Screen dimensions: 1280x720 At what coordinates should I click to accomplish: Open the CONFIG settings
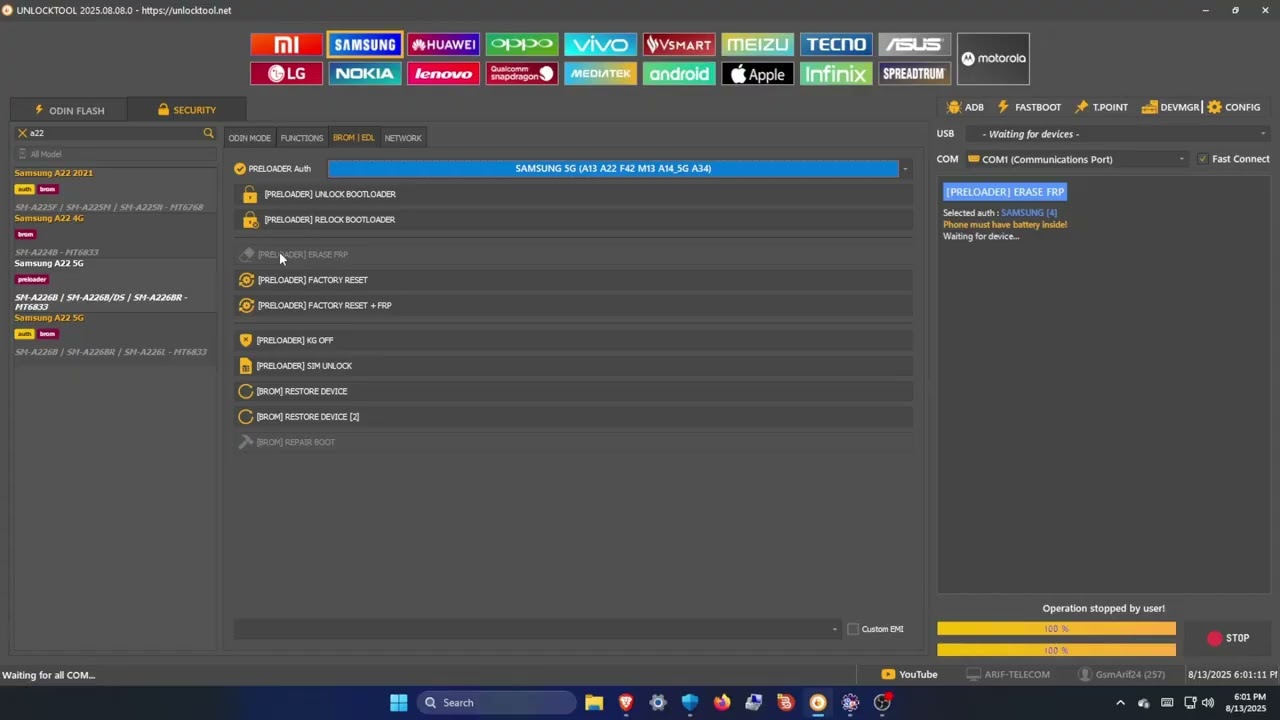[x=1234, y=107]
